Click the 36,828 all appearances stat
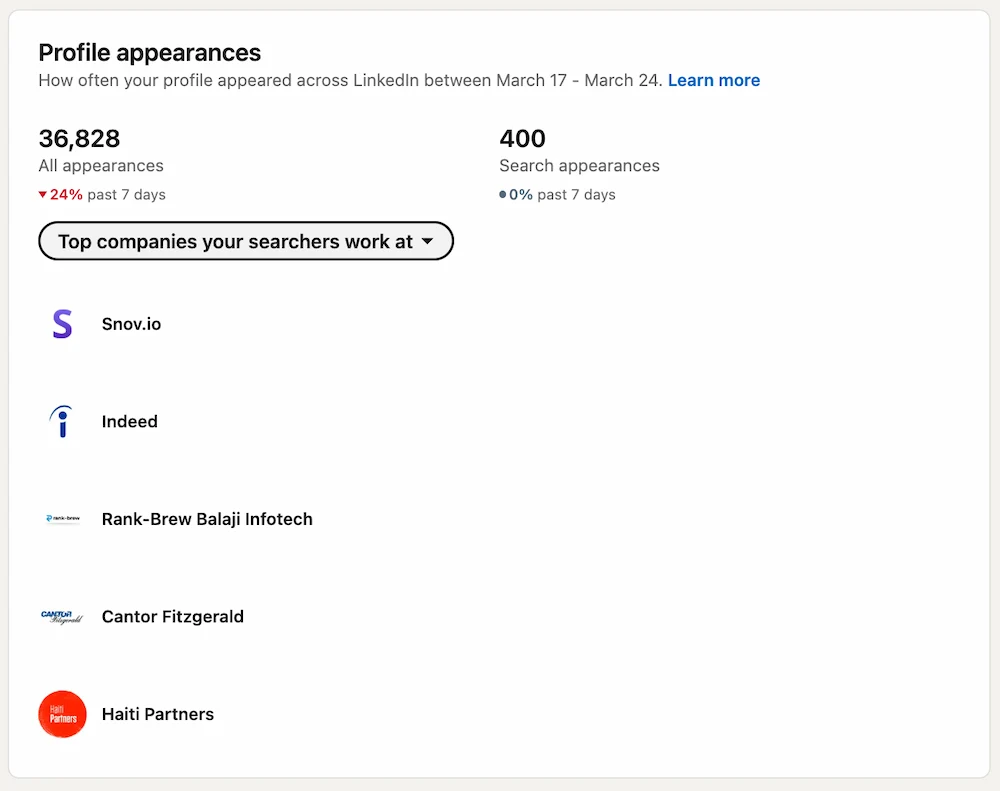 (x=79, y=139)
